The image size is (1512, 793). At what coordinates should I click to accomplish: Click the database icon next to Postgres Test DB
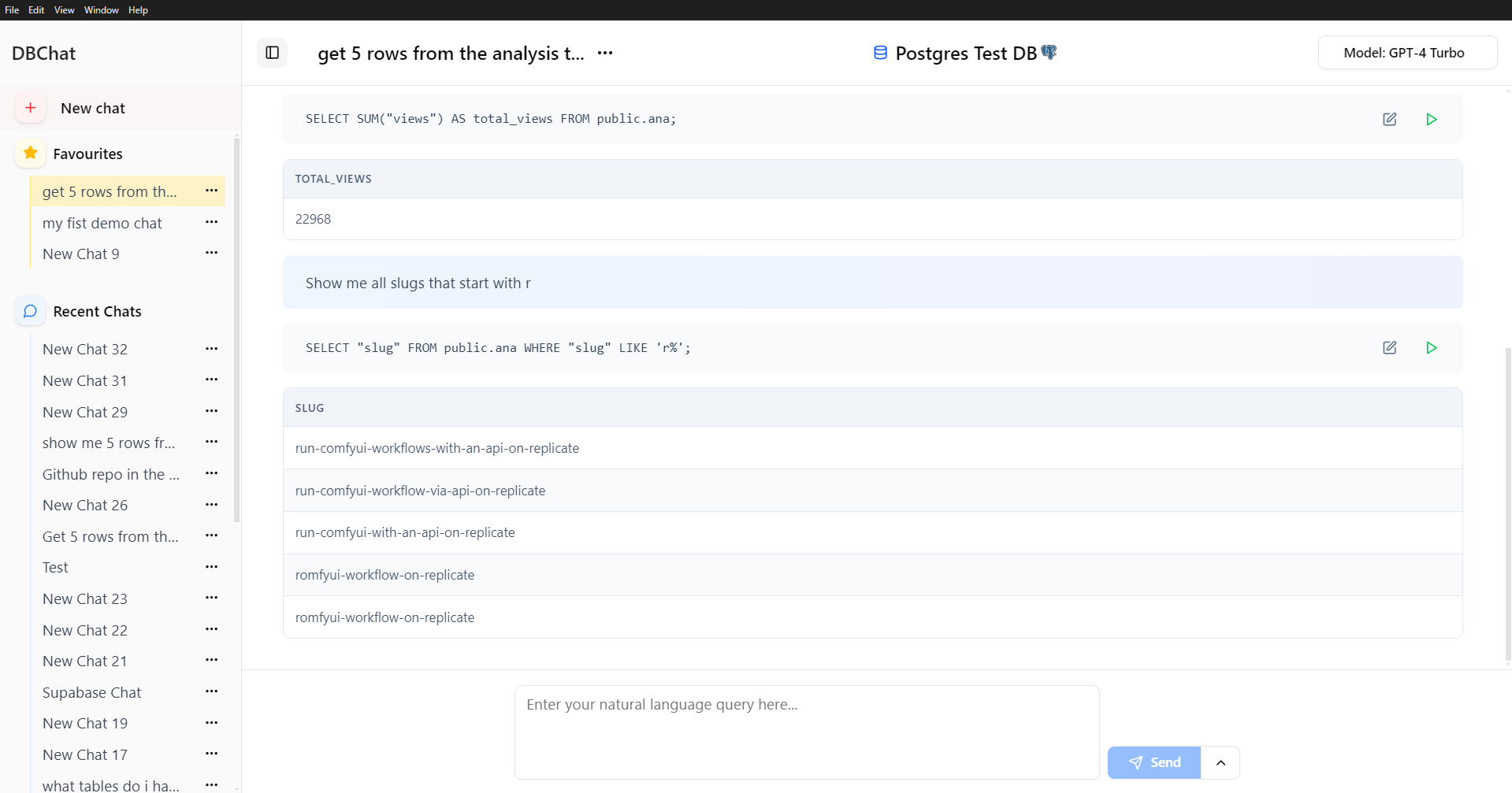(x=880, y=53)
